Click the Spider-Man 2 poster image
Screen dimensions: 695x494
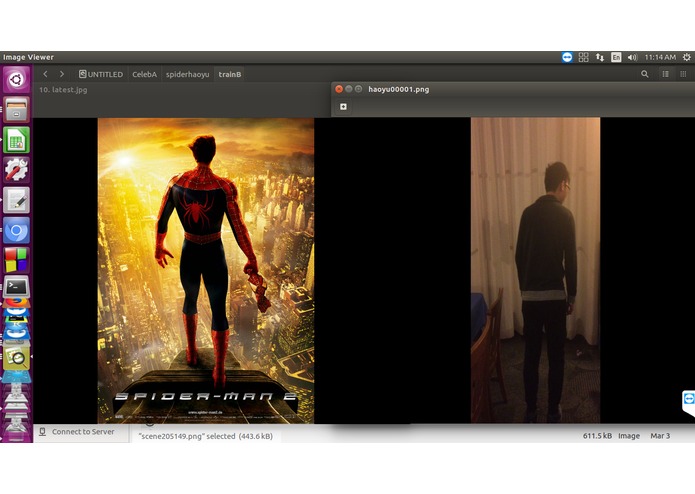tap(206, 270)
